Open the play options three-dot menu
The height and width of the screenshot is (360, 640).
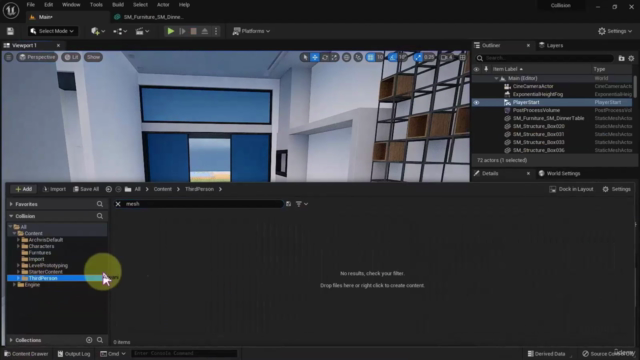(x=216, y=31)
